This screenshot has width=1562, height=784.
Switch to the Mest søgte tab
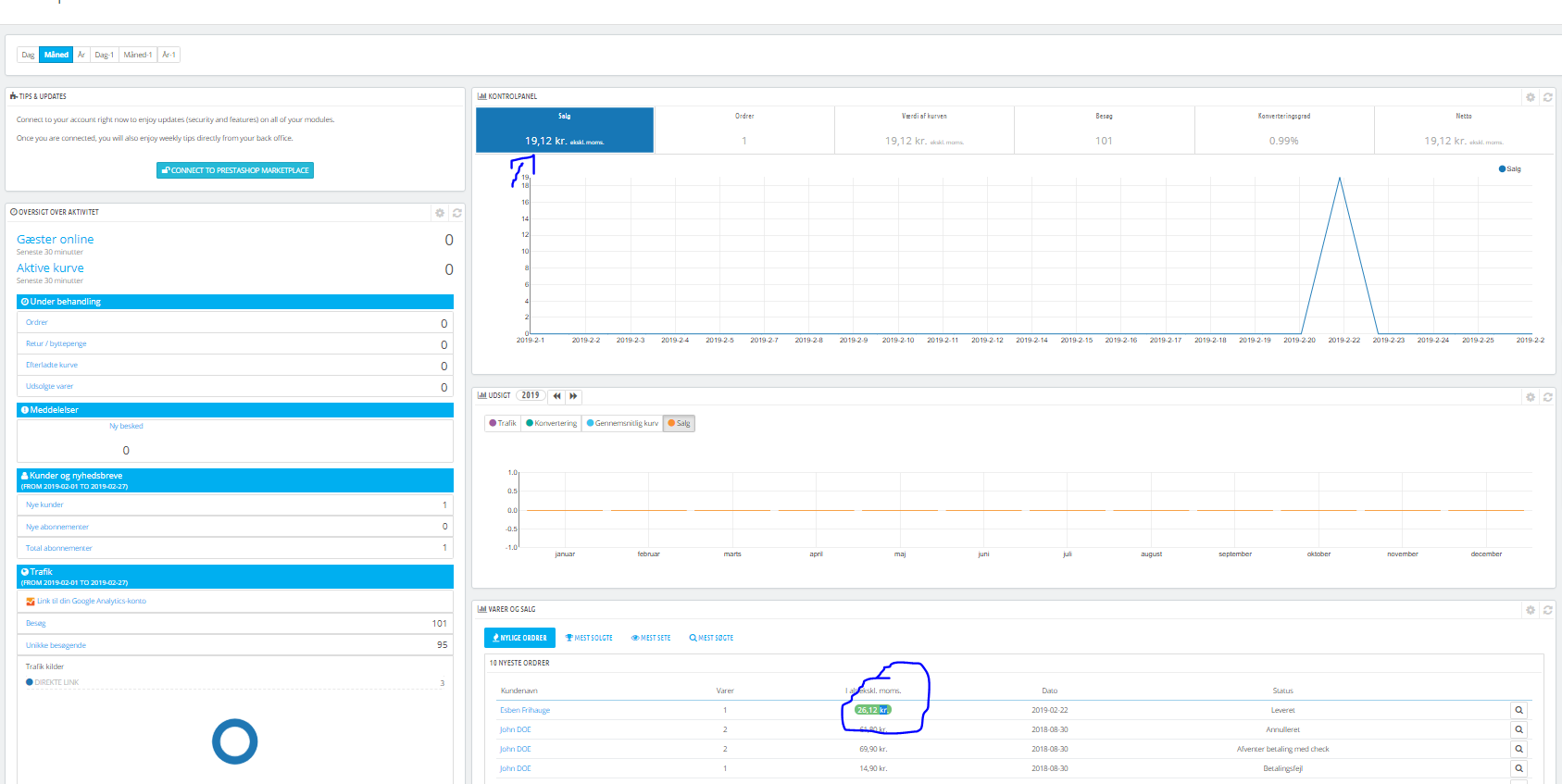711,638
